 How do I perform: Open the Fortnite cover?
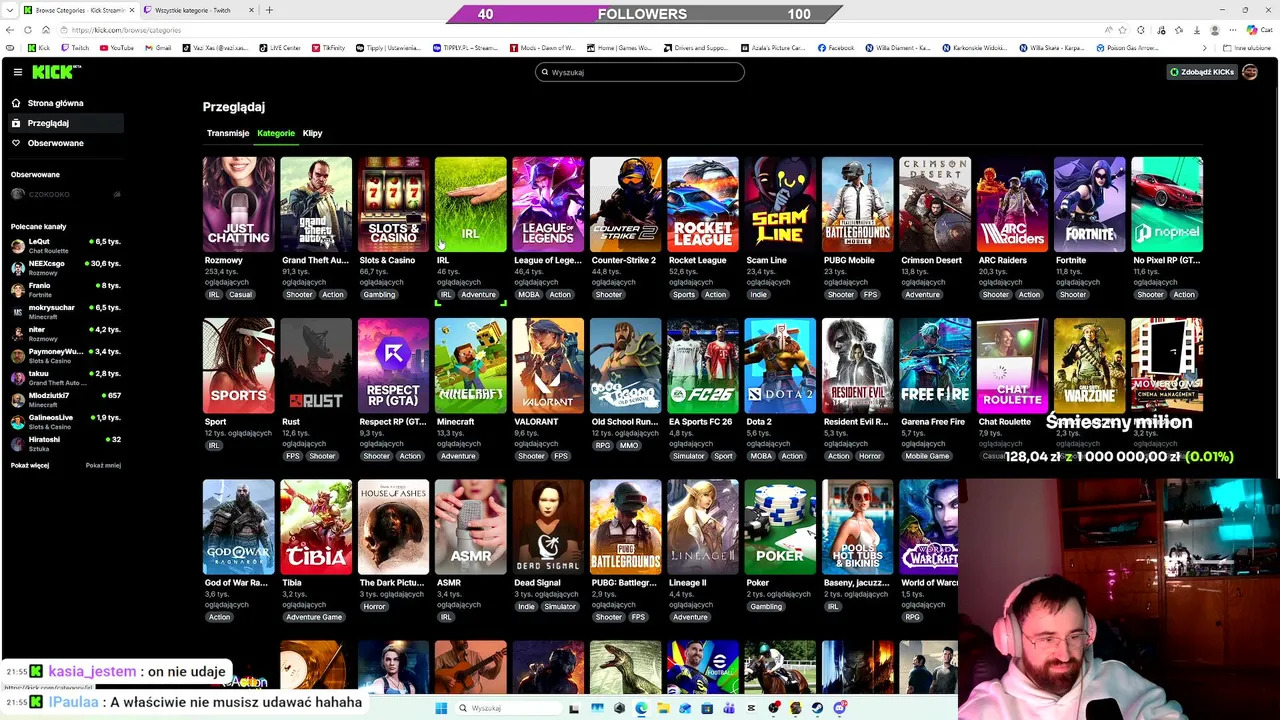(1090, 204)
